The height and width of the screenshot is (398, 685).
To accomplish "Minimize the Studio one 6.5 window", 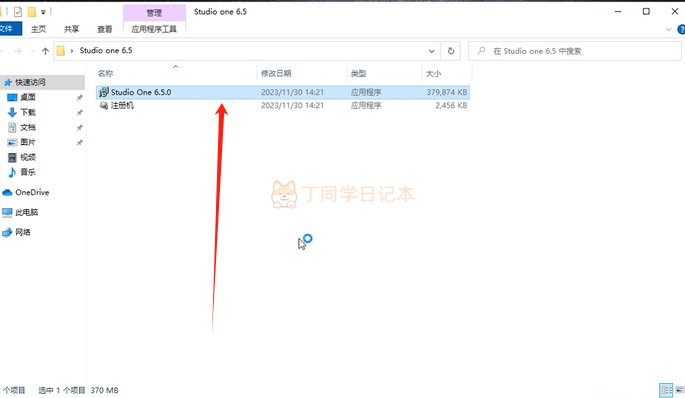I will 618,12.
